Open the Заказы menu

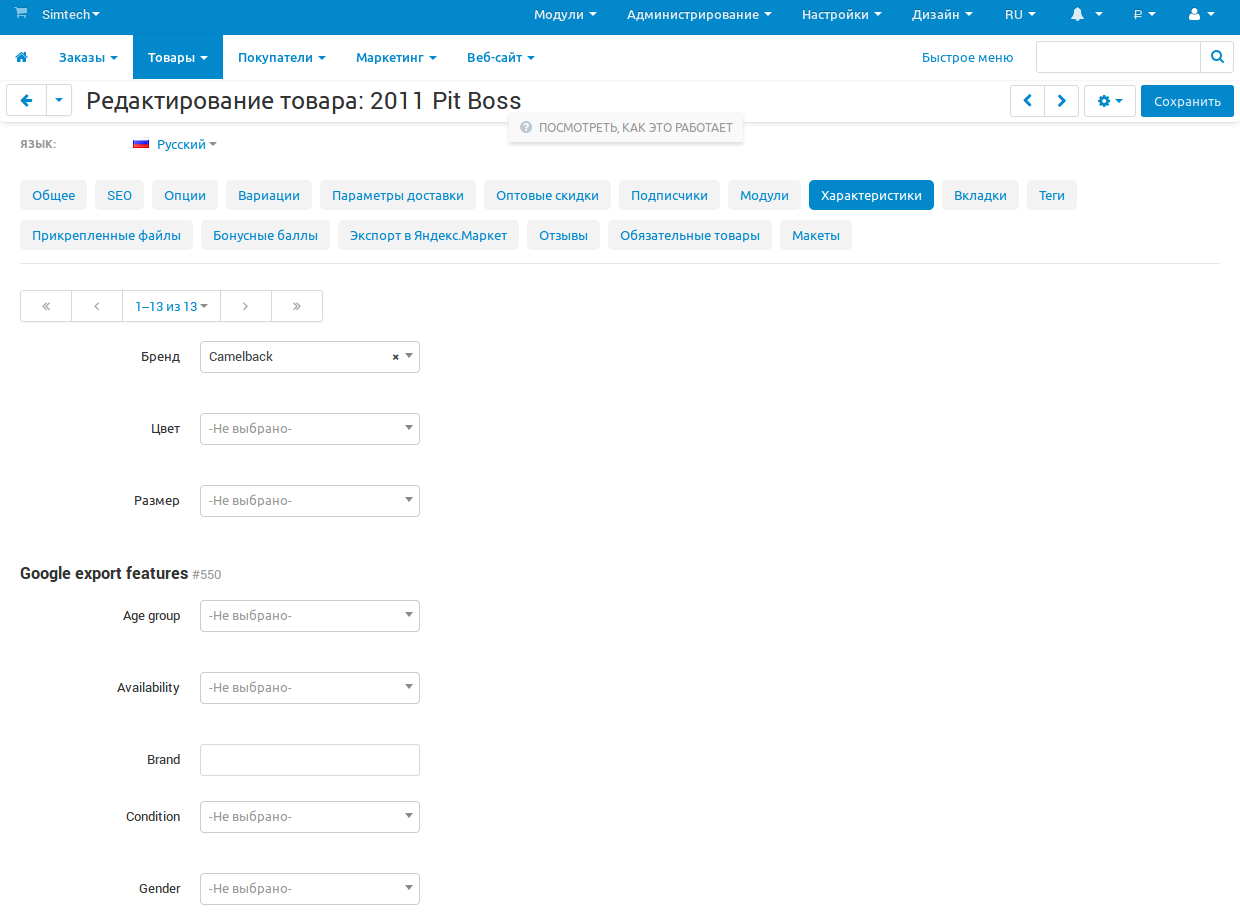(88, 58)
